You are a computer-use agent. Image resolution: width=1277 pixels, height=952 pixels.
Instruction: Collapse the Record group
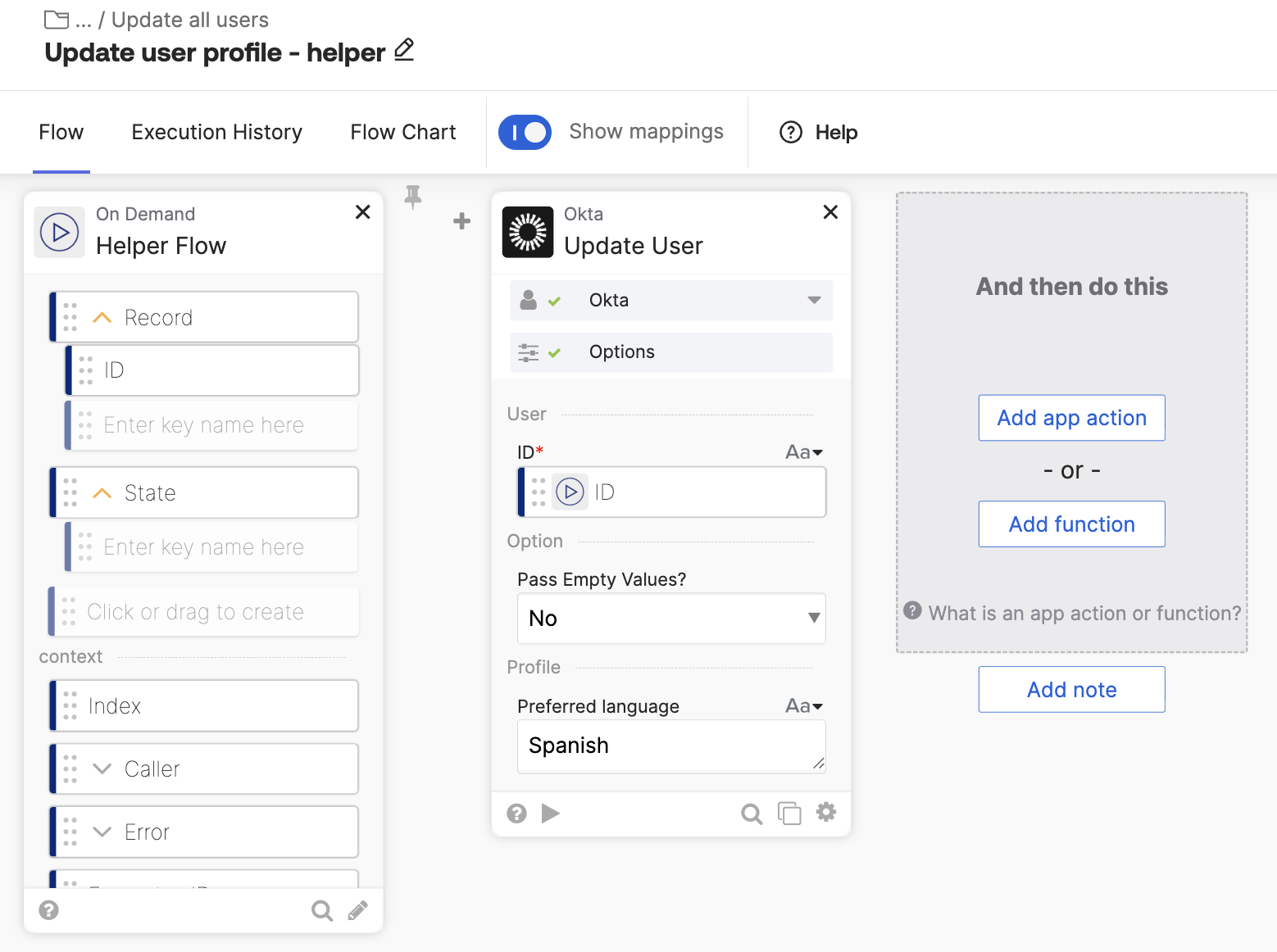coord(102,318)
